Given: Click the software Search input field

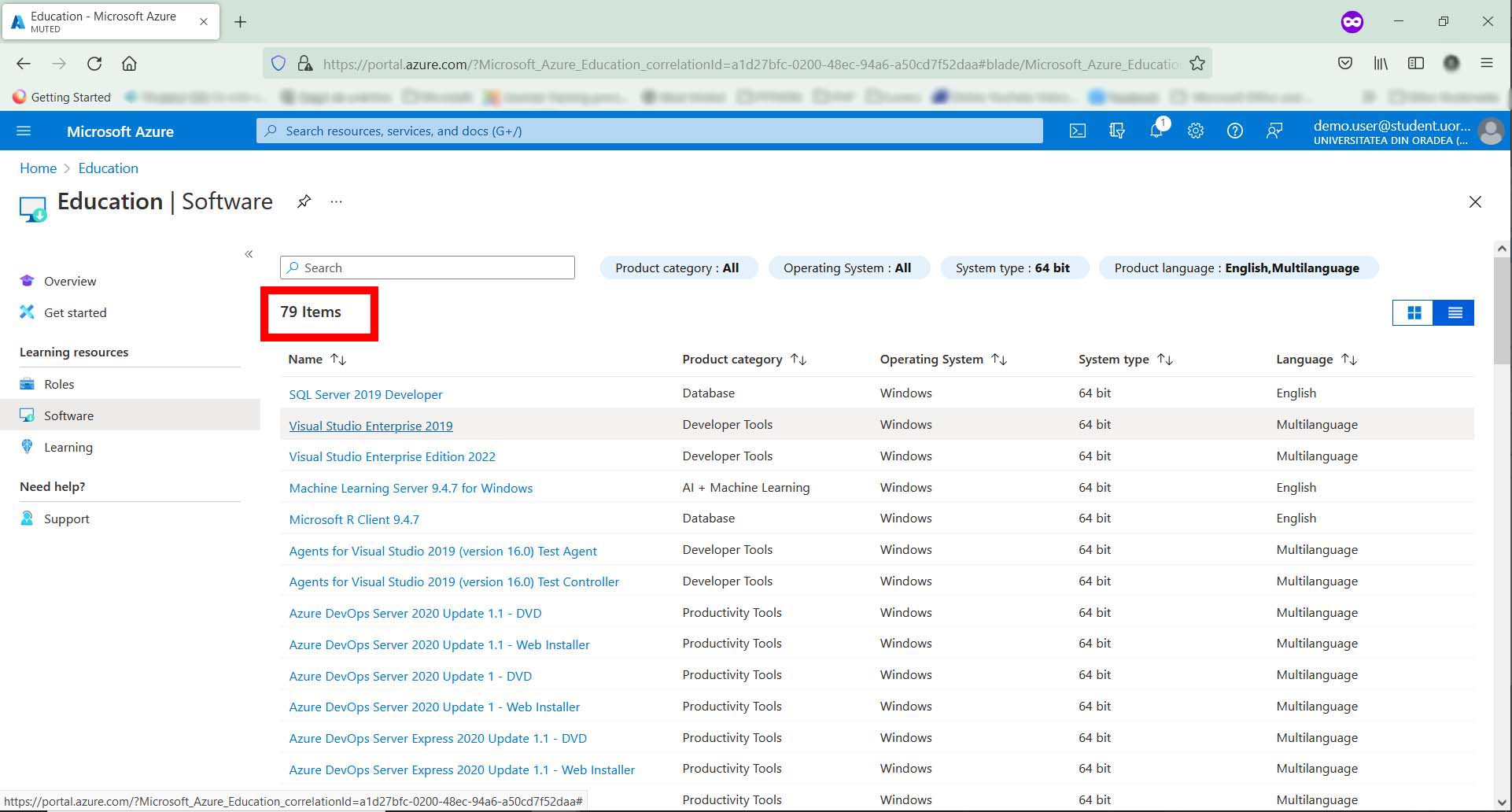Looking at the screenshot, I should (427, 268).
